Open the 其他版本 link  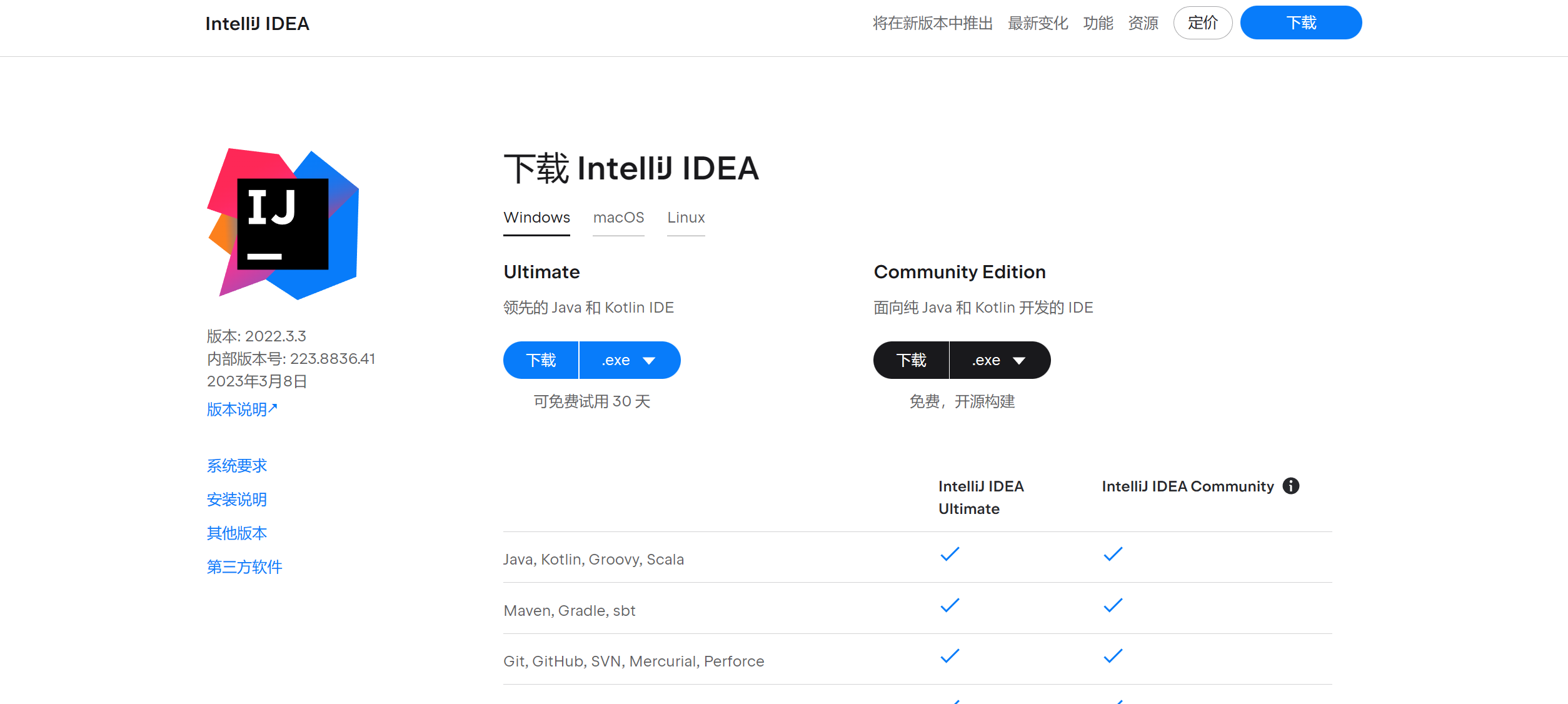pos(237,533)
